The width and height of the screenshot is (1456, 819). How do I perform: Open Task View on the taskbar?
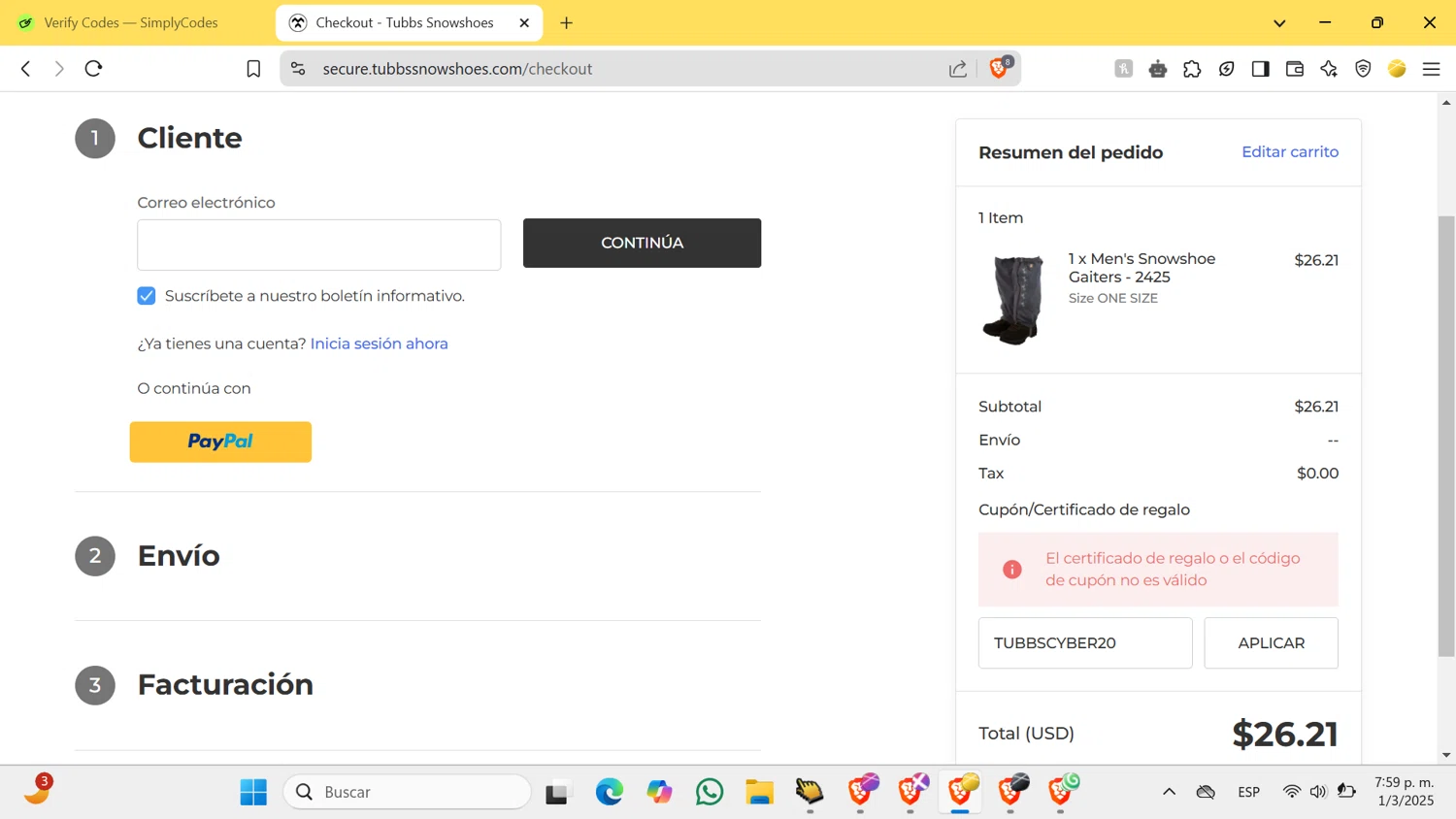pos(558,792)
